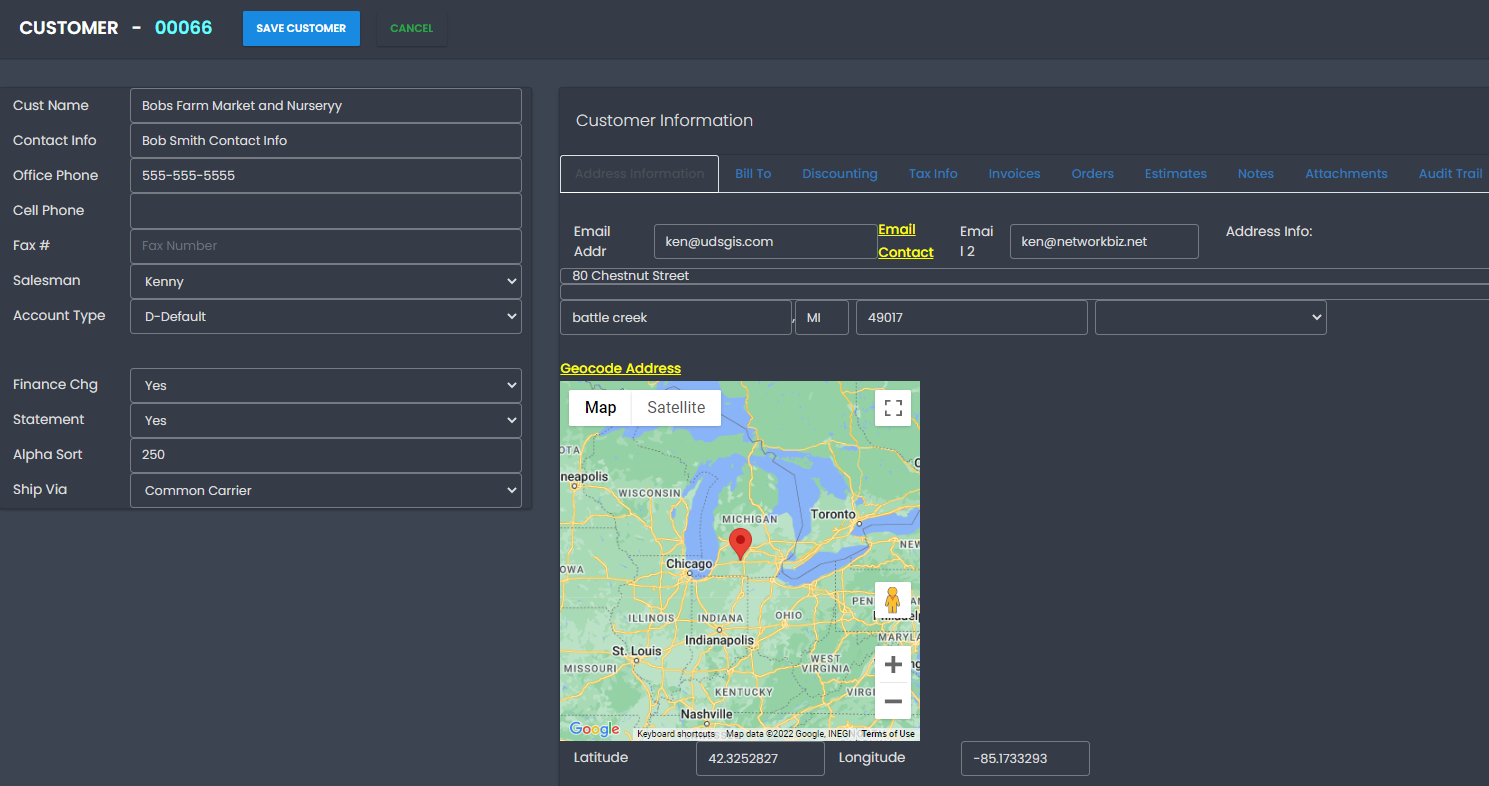Click the Office Phone field
This screenshot has height=786, width=1489.
[326, 175]
